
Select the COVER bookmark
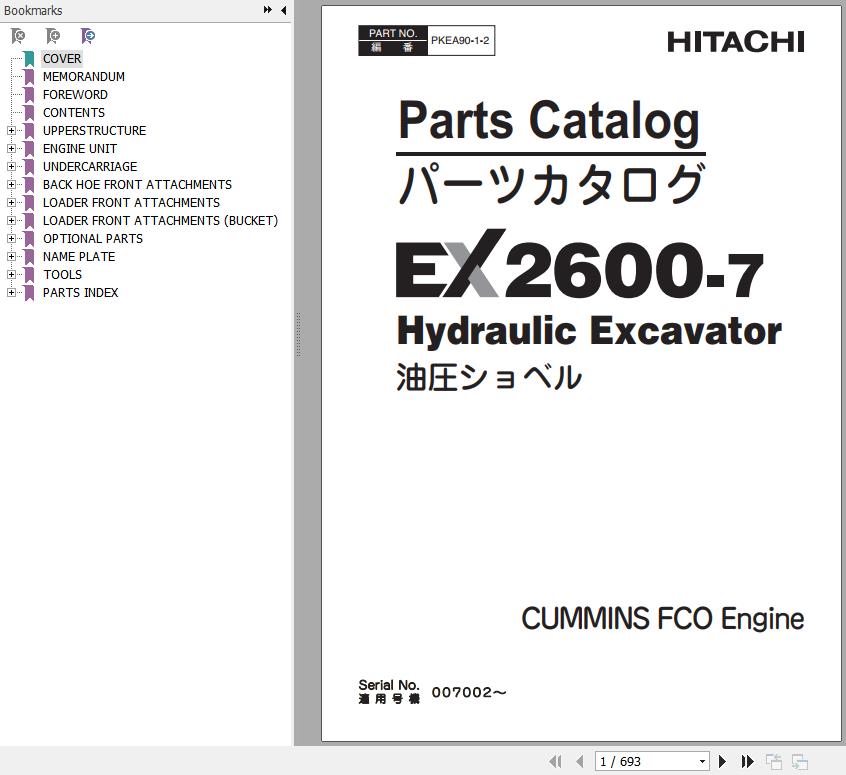pyautogui.click(x=62, y=59)
